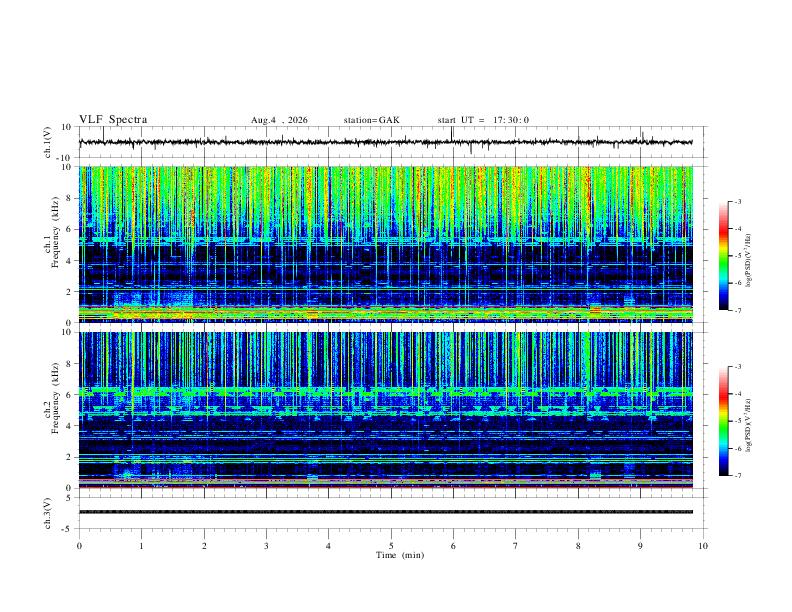Click the "ch.1(V)" vertical axis label
Viewport: 792px width, 612px height.
click(47, 142)
